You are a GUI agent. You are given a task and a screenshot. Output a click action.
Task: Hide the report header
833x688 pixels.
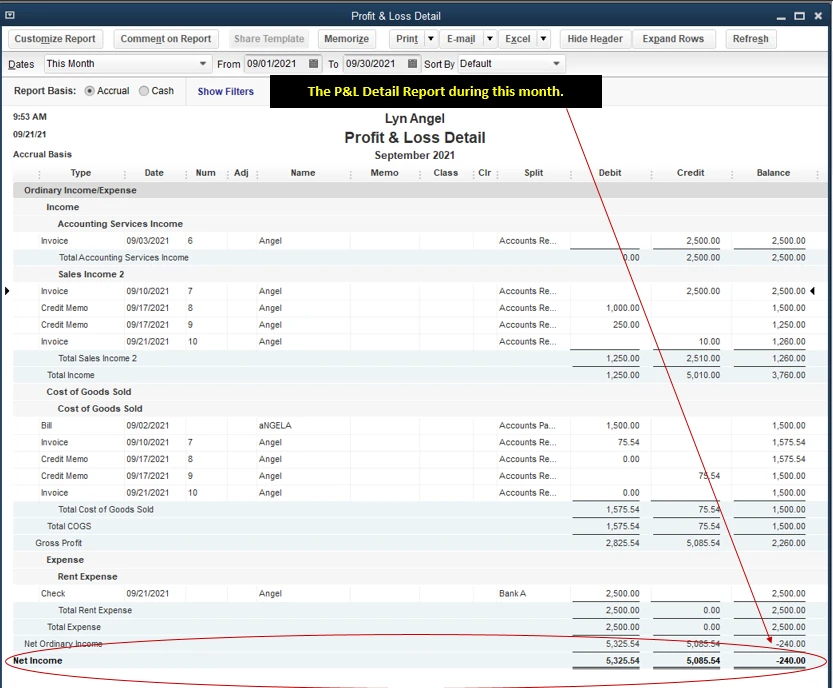point(594,39)
